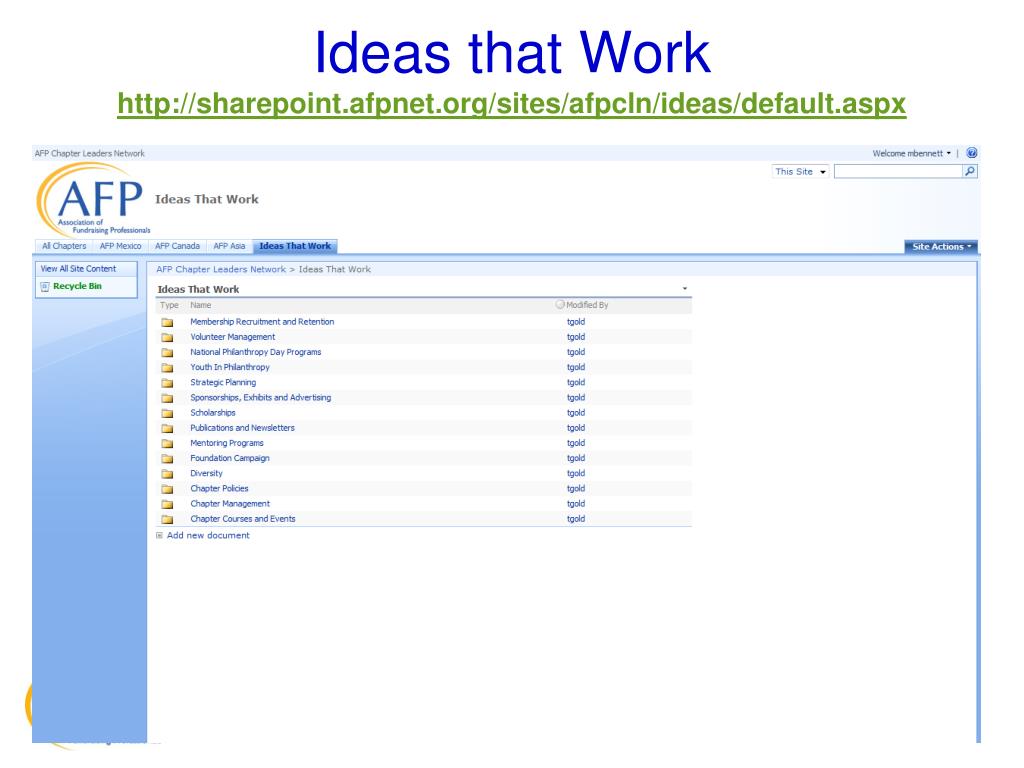Switch to the AFP Canada tab
This screenshot has height=768, width=1024.
(177, 246)
